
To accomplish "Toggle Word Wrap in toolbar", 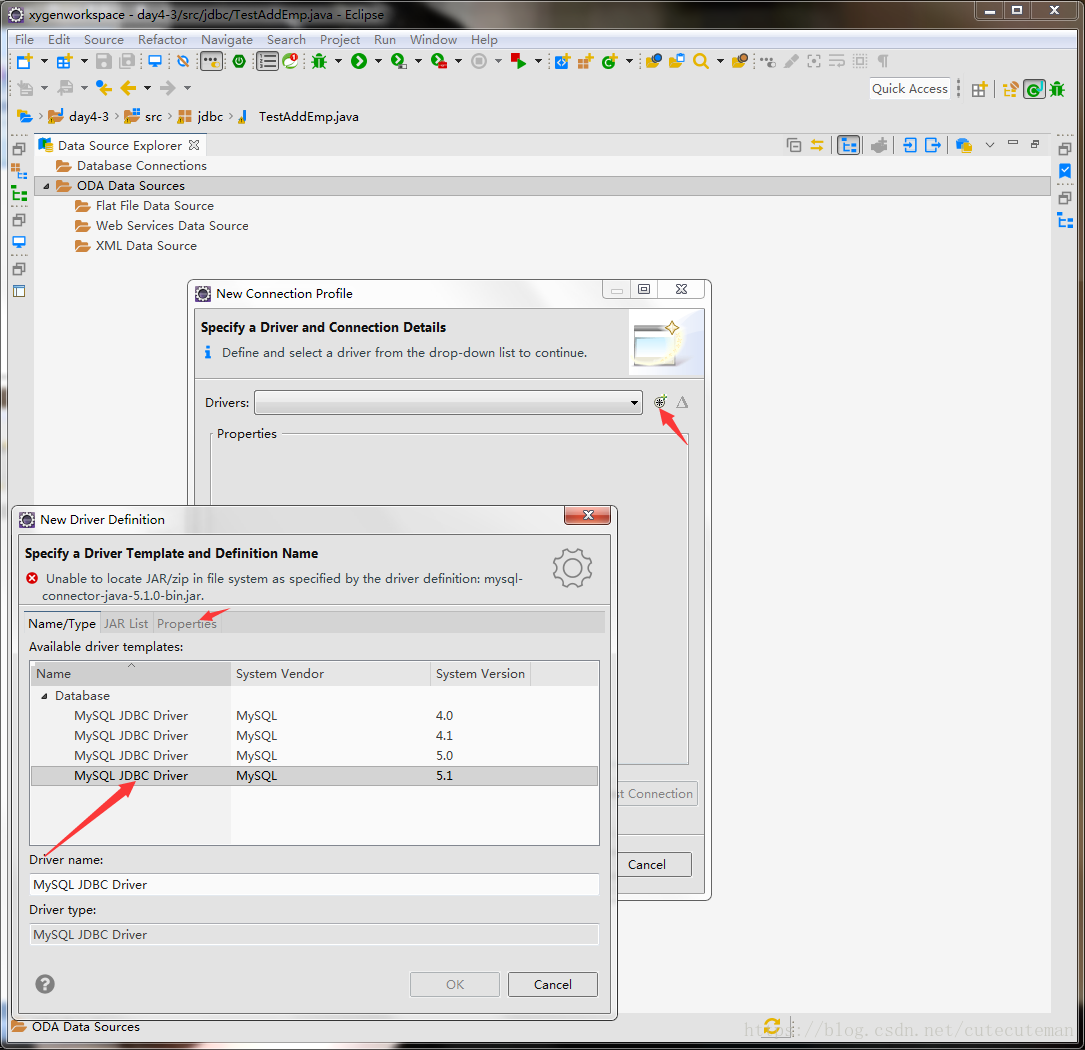I will [x=837, y=62].
